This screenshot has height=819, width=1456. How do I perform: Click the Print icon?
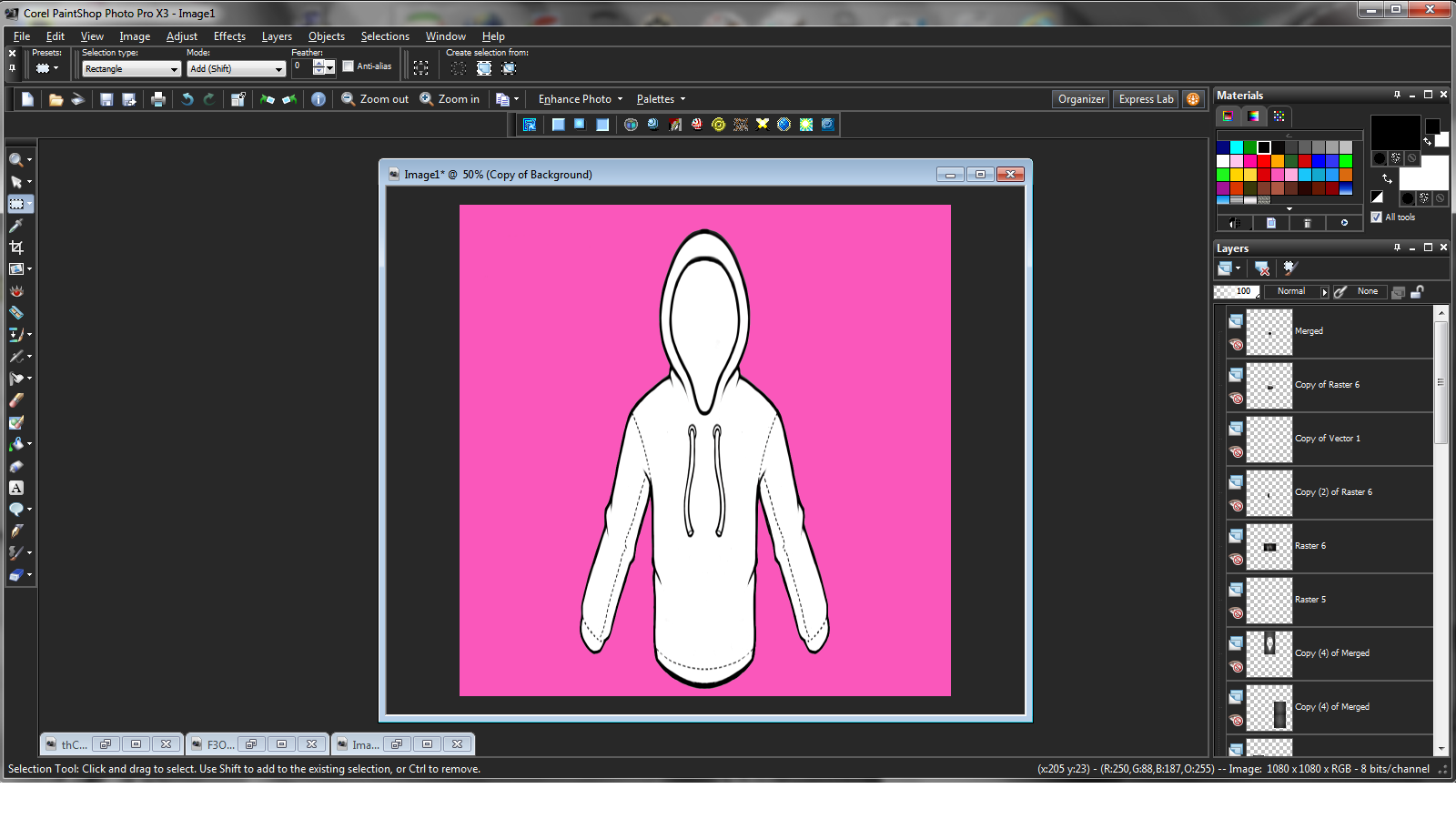click(x=158, y=99)
